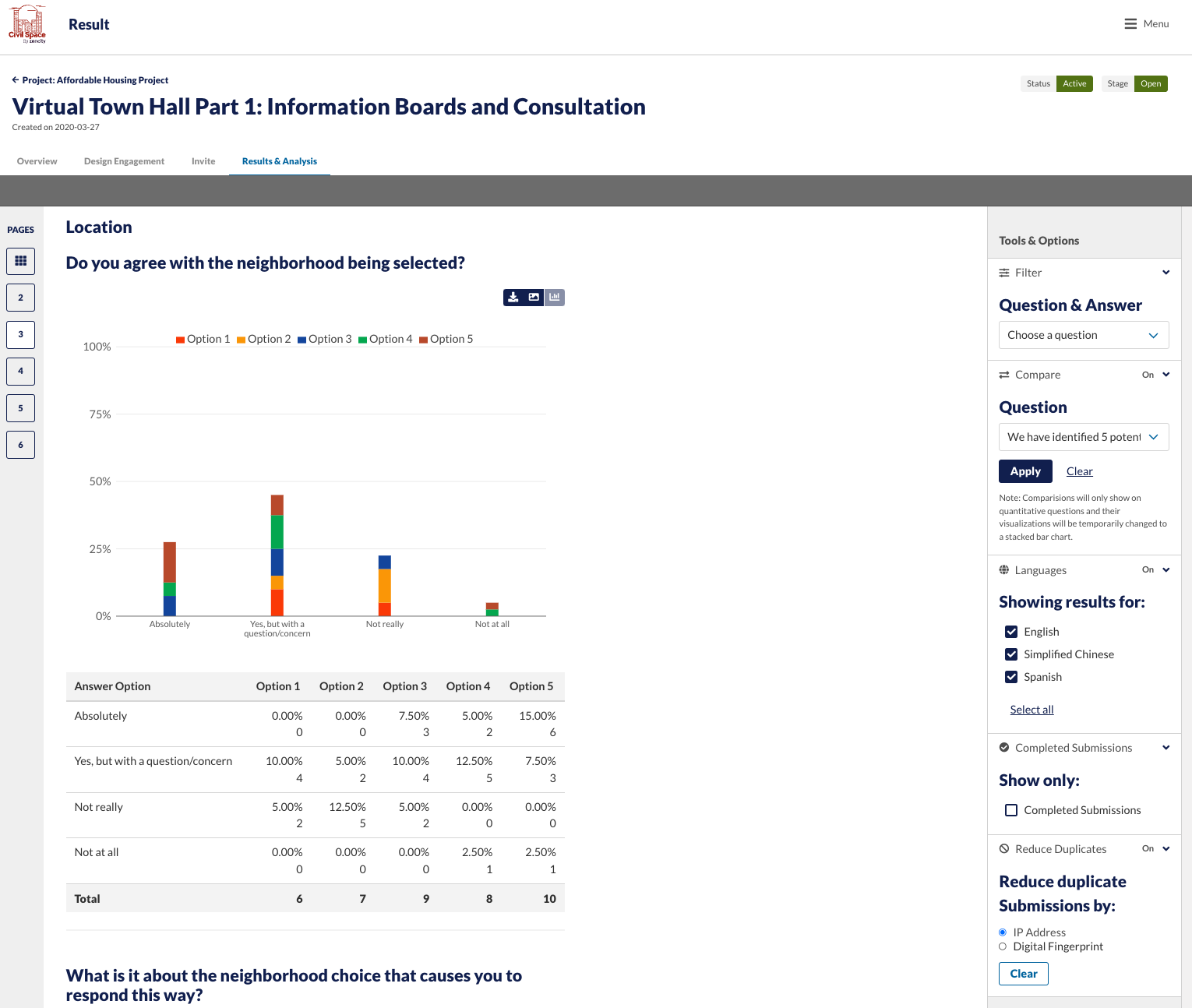Click the 'Tools & Options' panel heading
Viewport: 1192px width, 1008px height.
[1039, 241]
